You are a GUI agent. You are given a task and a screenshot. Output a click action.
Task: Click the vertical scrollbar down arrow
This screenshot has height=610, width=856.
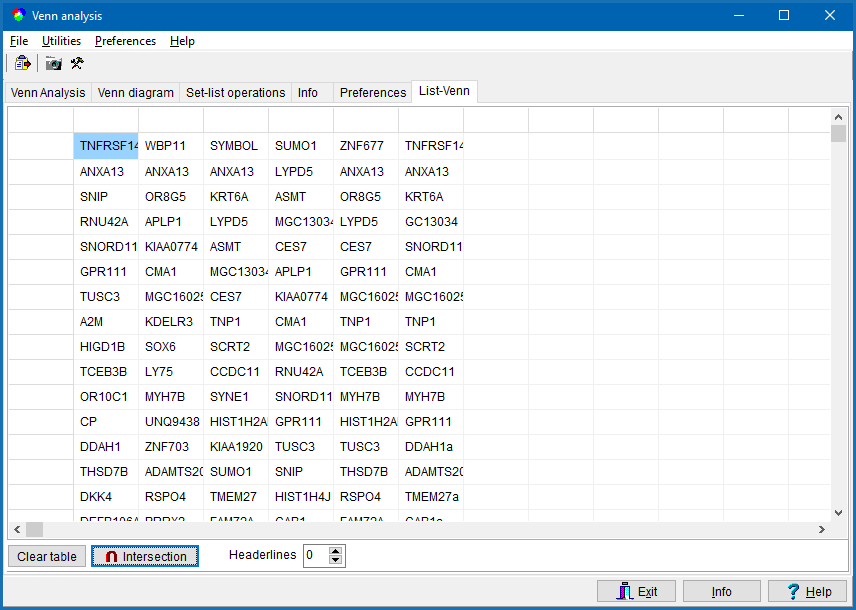click(x=839, y=513)
